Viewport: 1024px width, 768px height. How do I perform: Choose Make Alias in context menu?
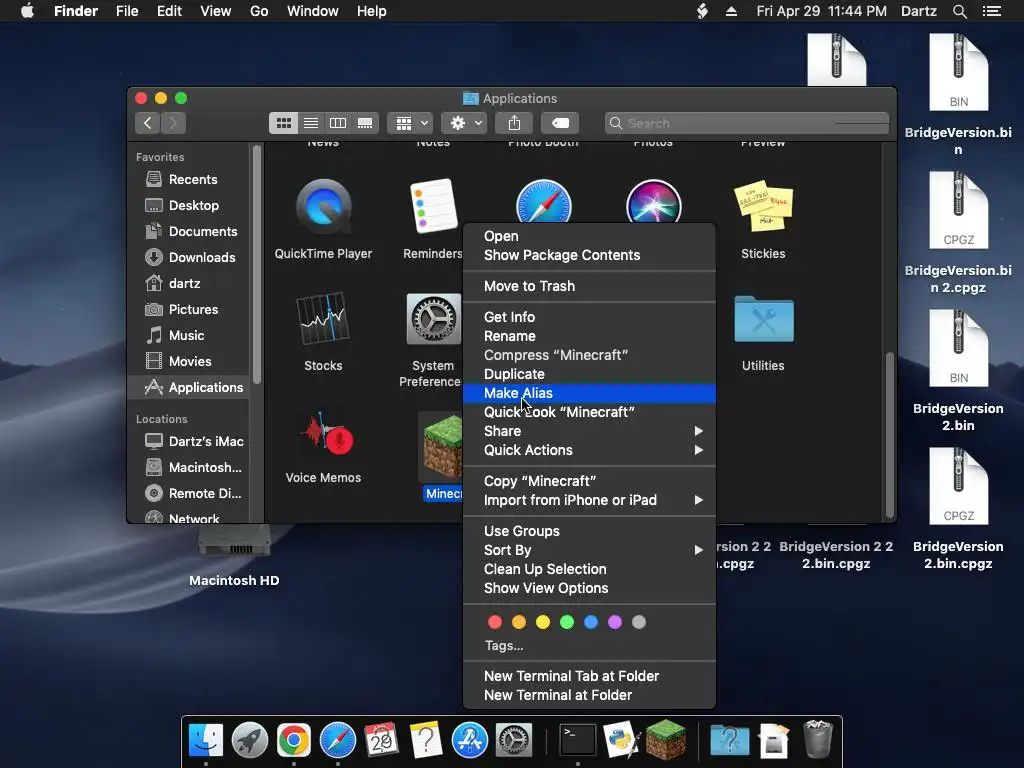click(589, 393)
